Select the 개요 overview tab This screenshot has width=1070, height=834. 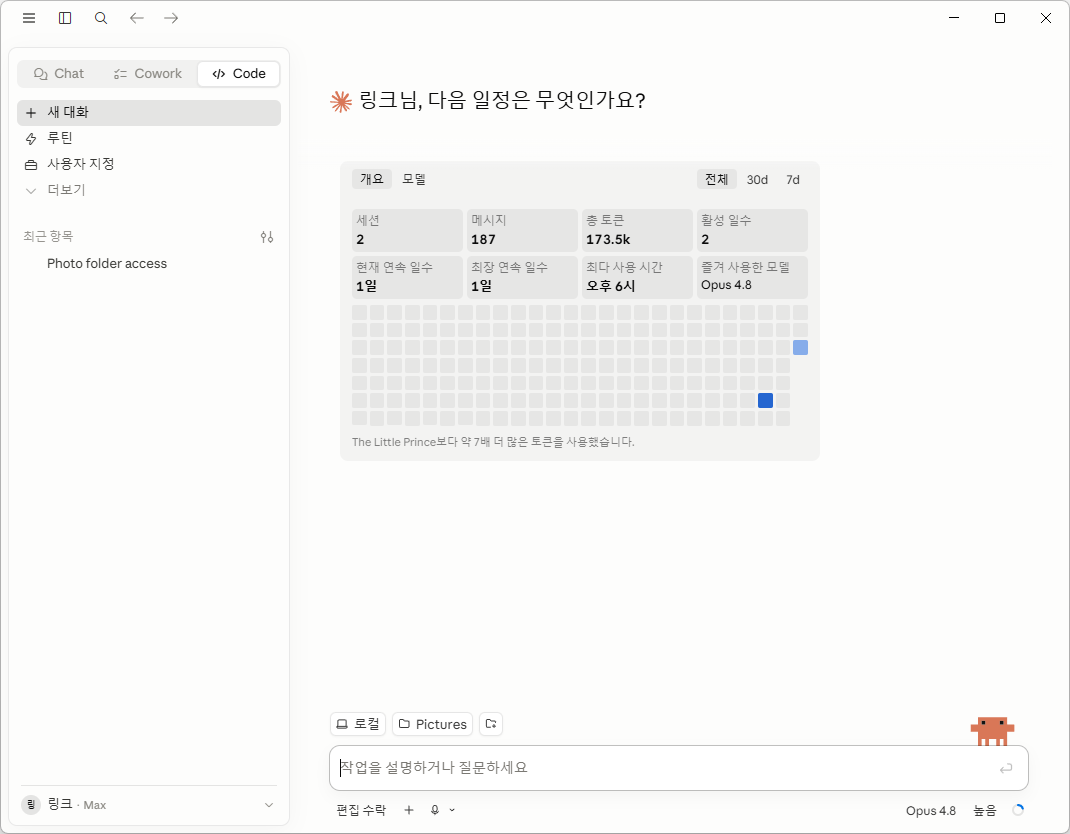tap(372, 179)
